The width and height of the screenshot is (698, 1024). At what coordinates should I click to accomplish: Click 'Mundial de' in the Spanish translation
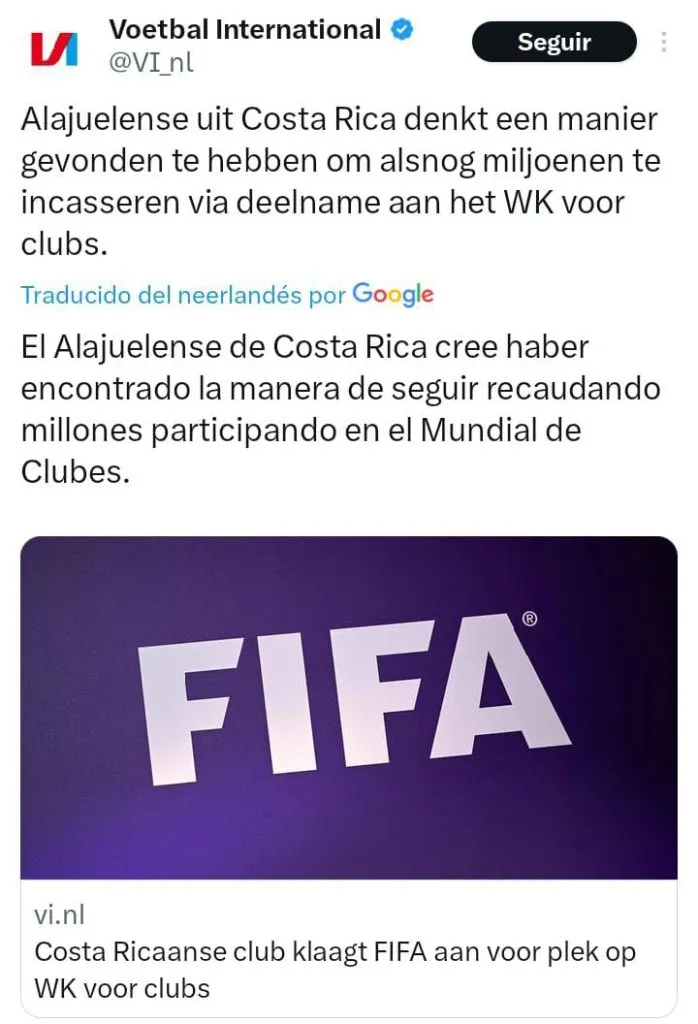(500, 430)
